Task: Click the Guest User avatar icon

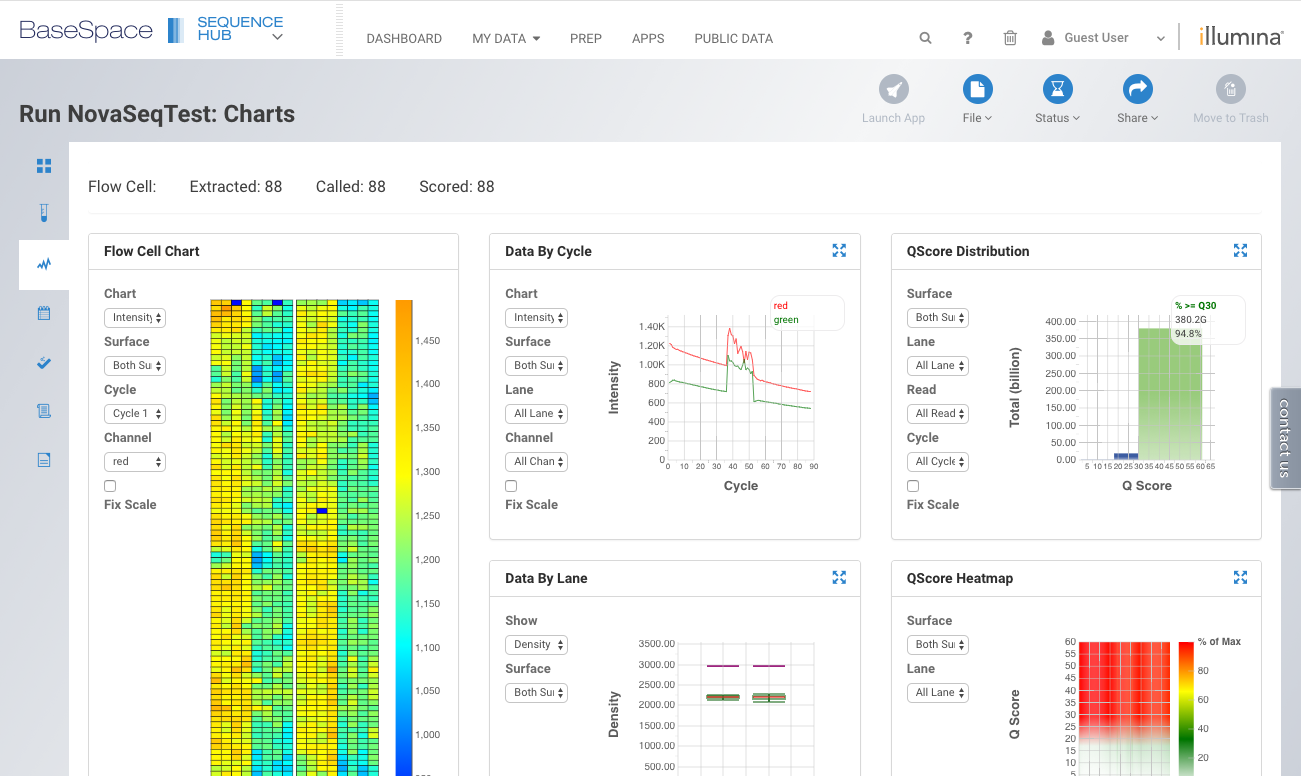Action: pyautogui.click(x=1048, y=38)
